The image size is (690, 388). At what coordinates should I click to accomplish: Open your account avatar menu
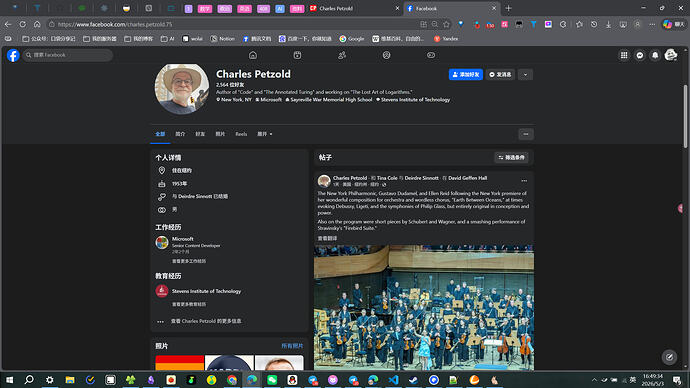coord(671,55)
